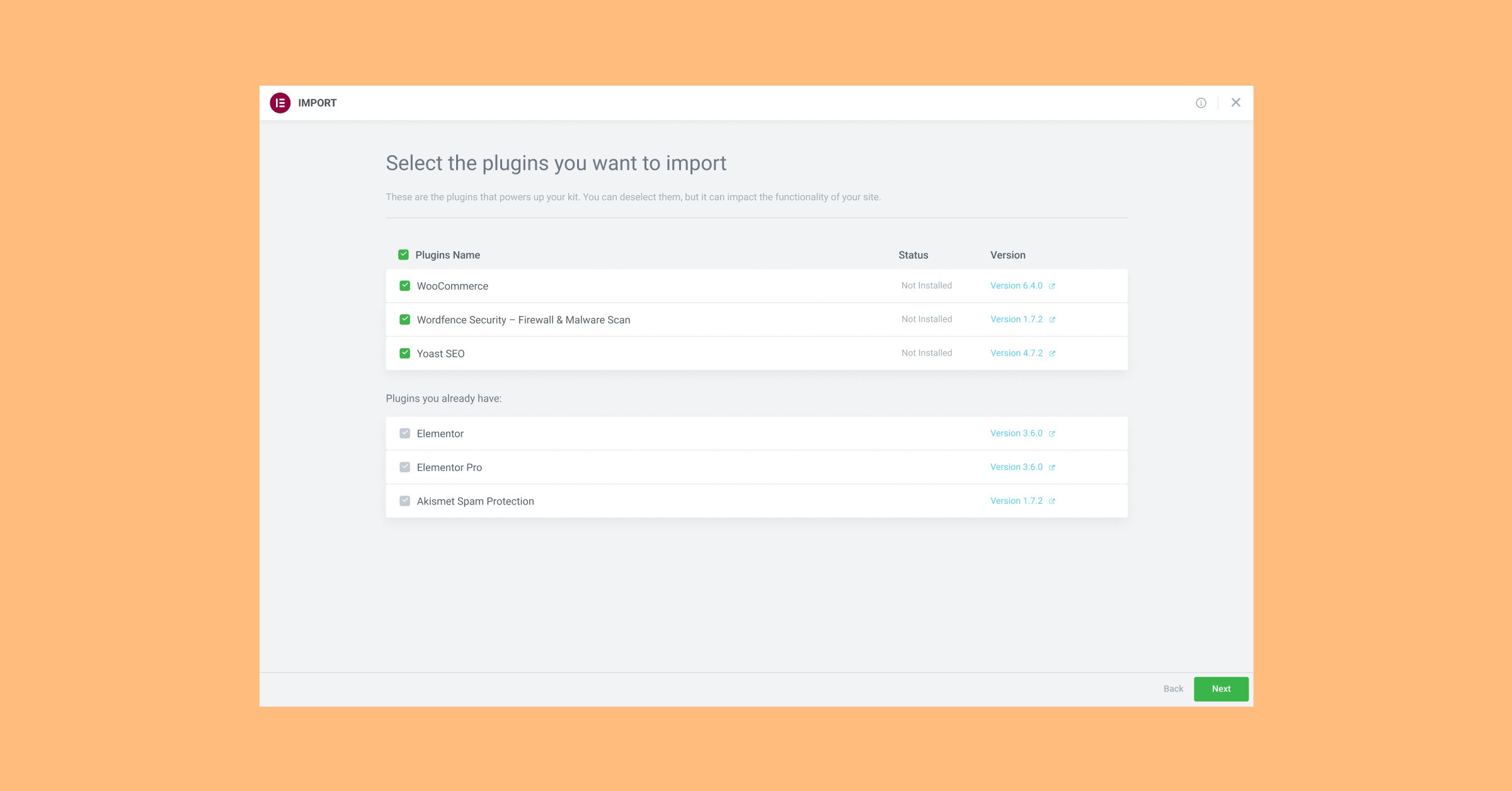Viewport: 1512px width, 791px height.
Task: Open external link icon for Wordfence version
Action: (1052, 320)
